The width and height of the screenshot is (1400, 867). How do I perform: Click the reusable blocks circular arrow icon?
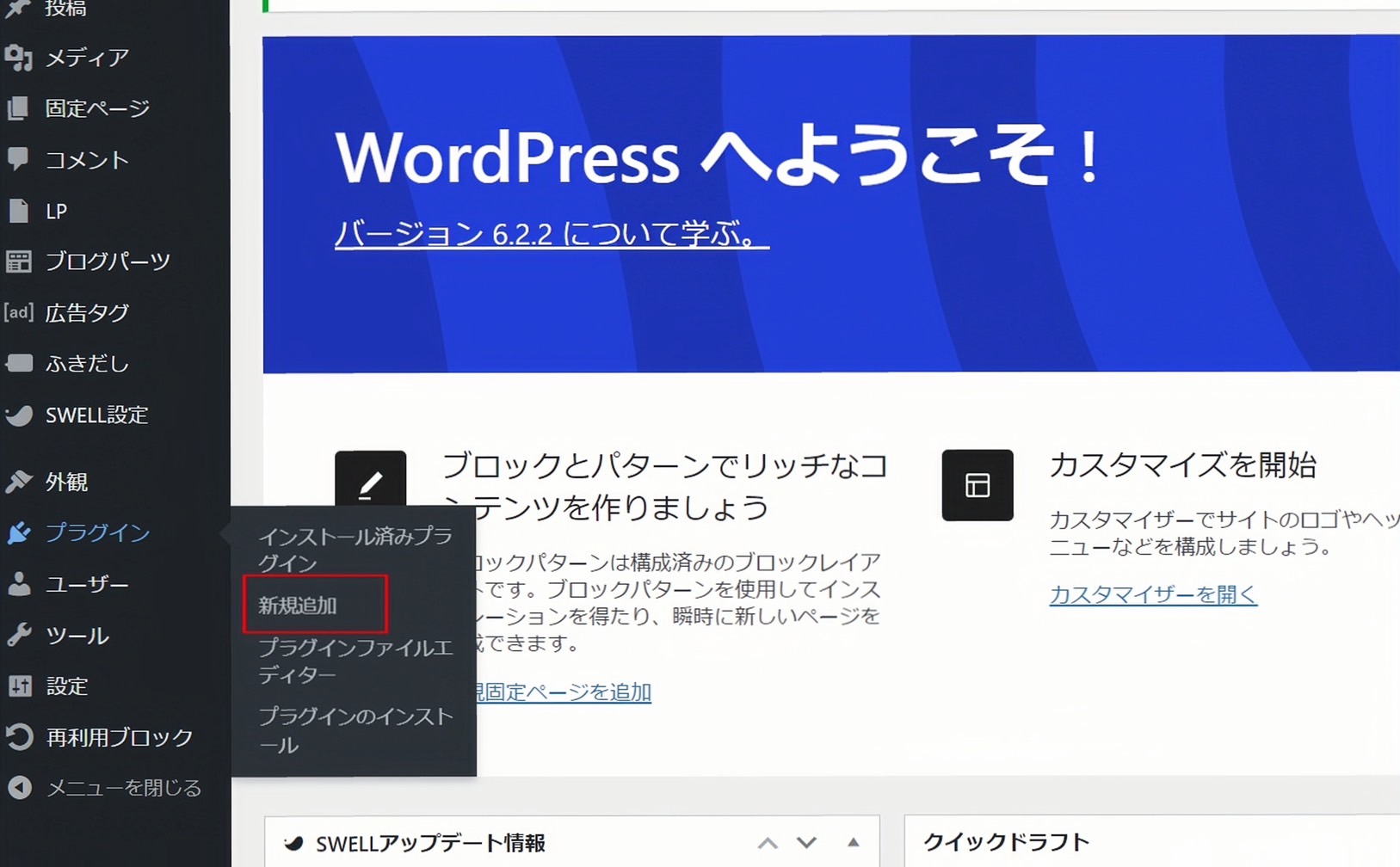pos(19,736)
